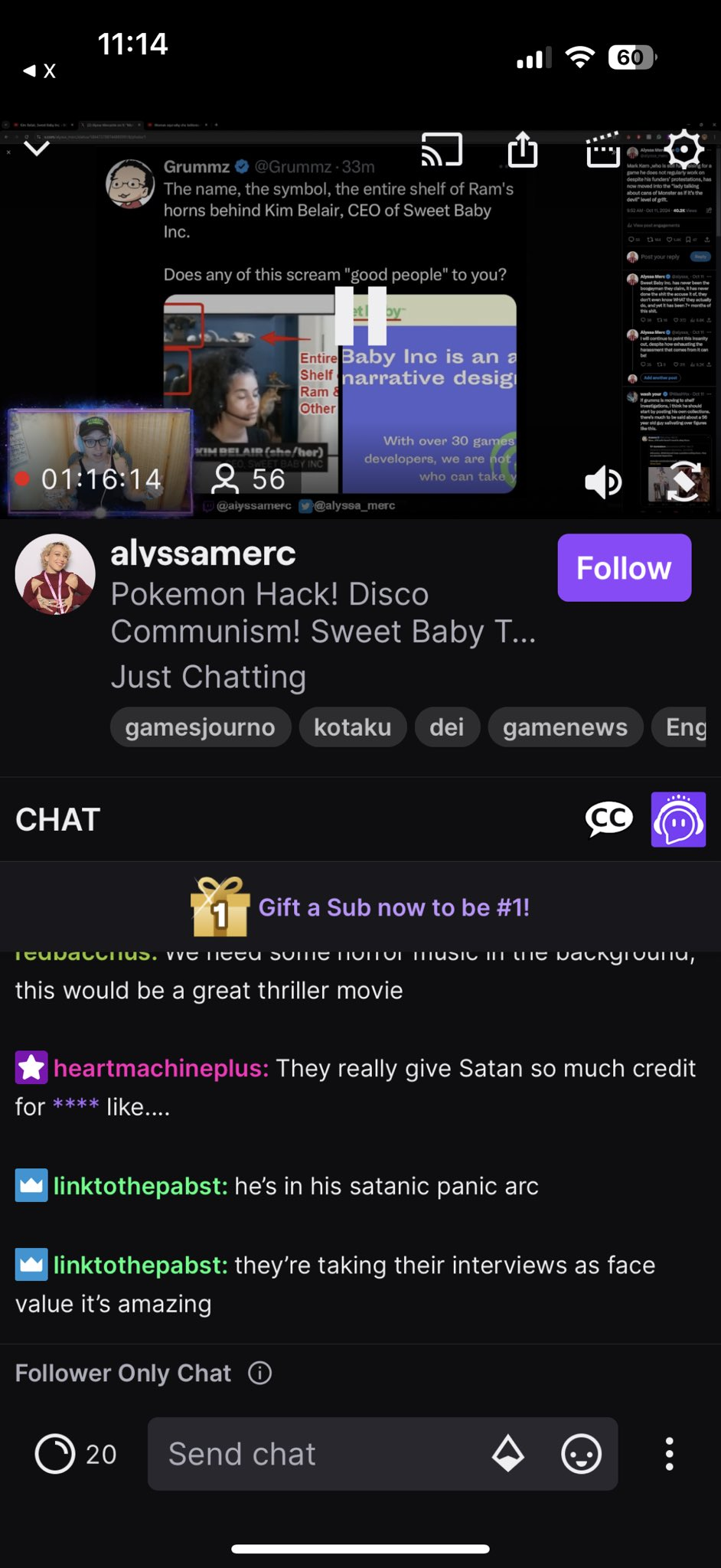The height and width of the screenshot is (1568, 721).
Task: Open channel points balance of 20
Action: coord(76,1453)
